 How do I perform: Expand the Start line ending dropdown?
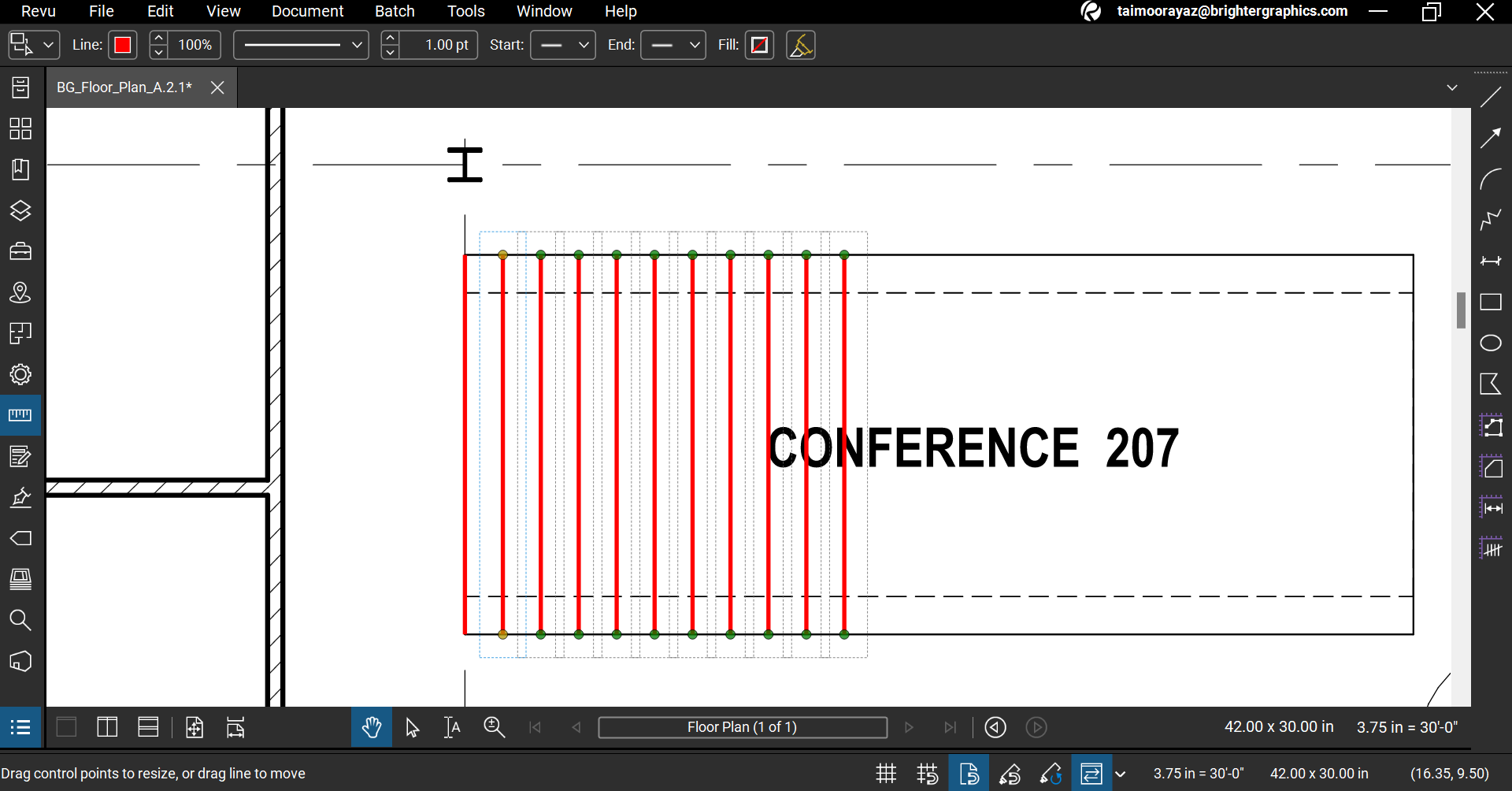click(x=562, y=45)
